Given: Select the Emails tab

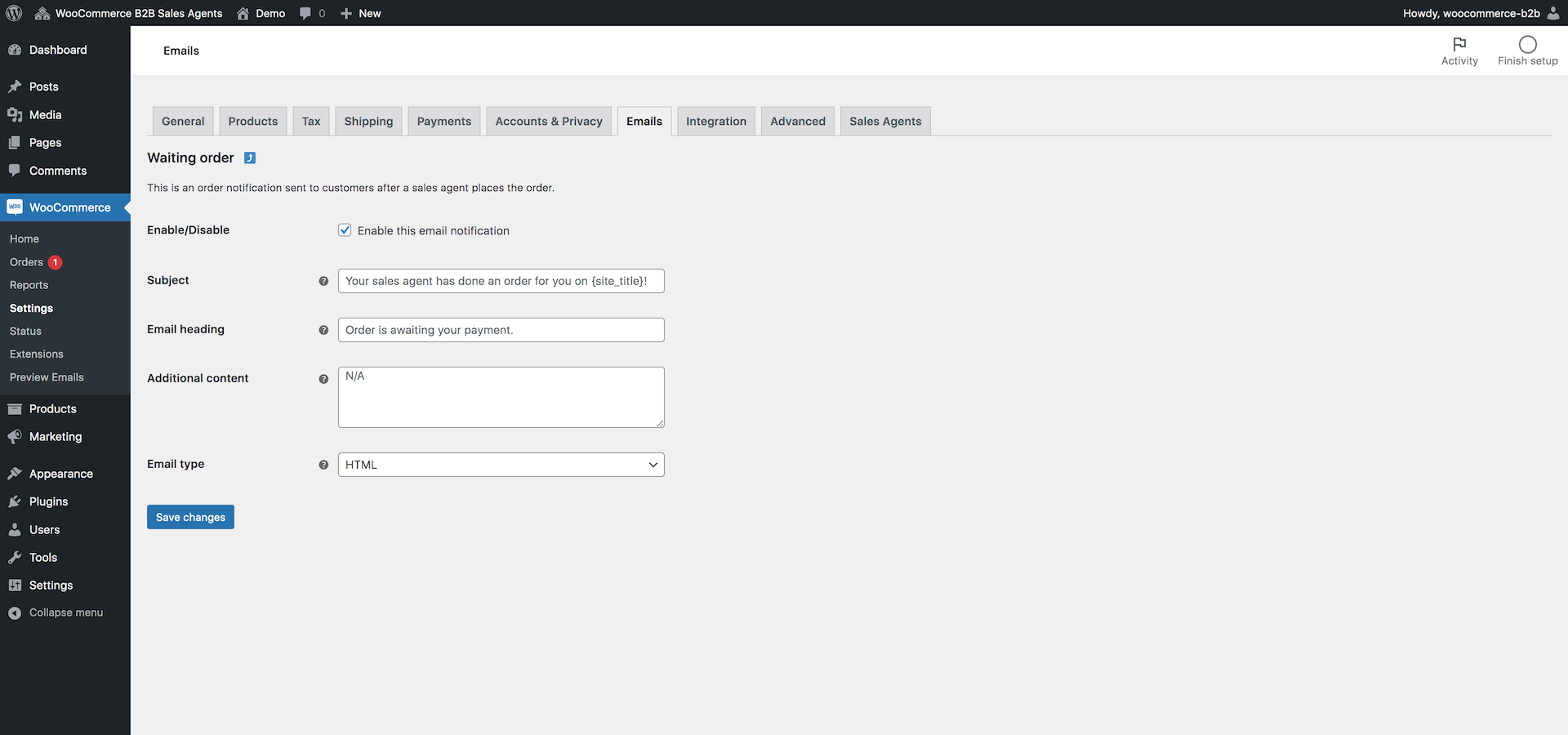Looking at the screenshot, I should [x=644, y=121].
